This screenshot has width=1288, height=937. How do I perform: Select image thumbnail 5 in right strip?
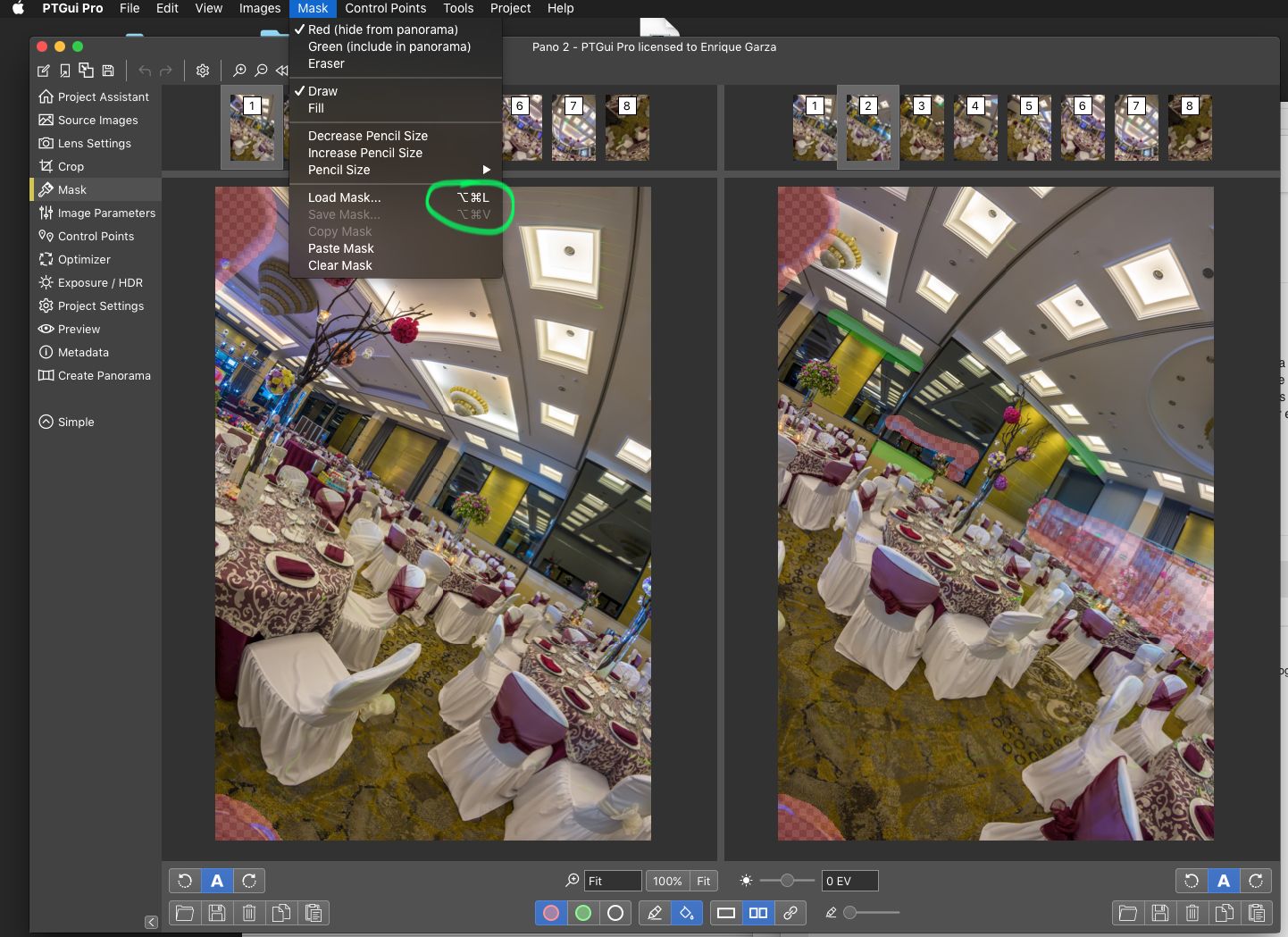pos(1029,128)
